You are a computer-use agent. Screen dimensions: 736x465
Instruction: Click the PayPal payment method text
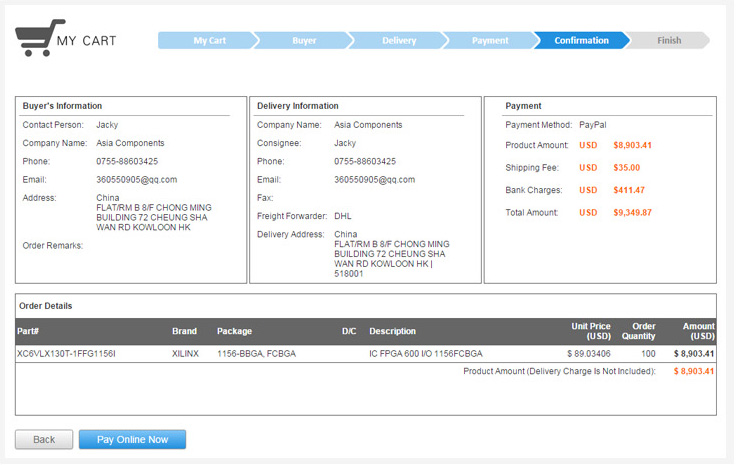click(x=594, y=125)
